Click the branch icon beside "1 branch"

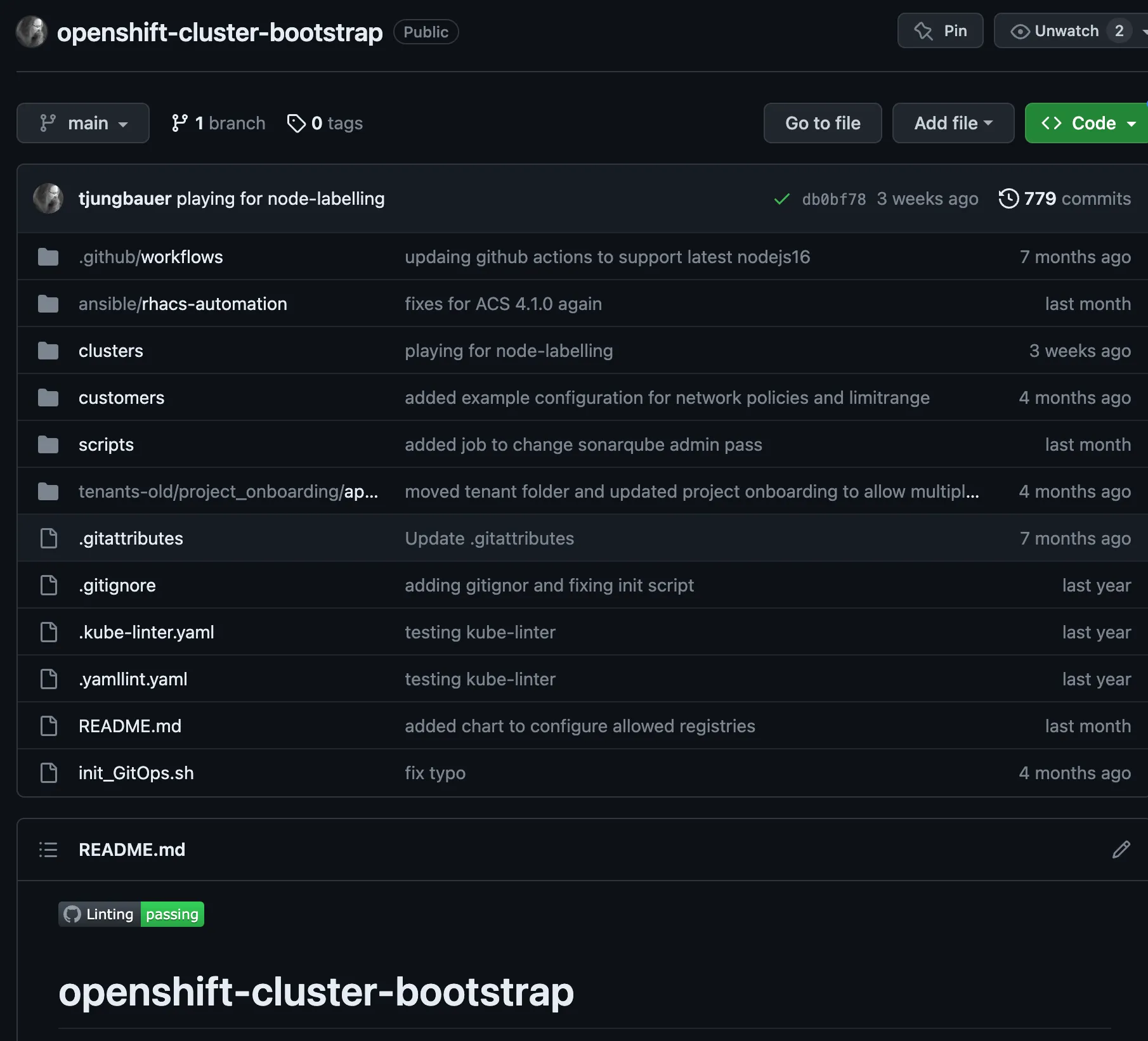click(181, 123)
